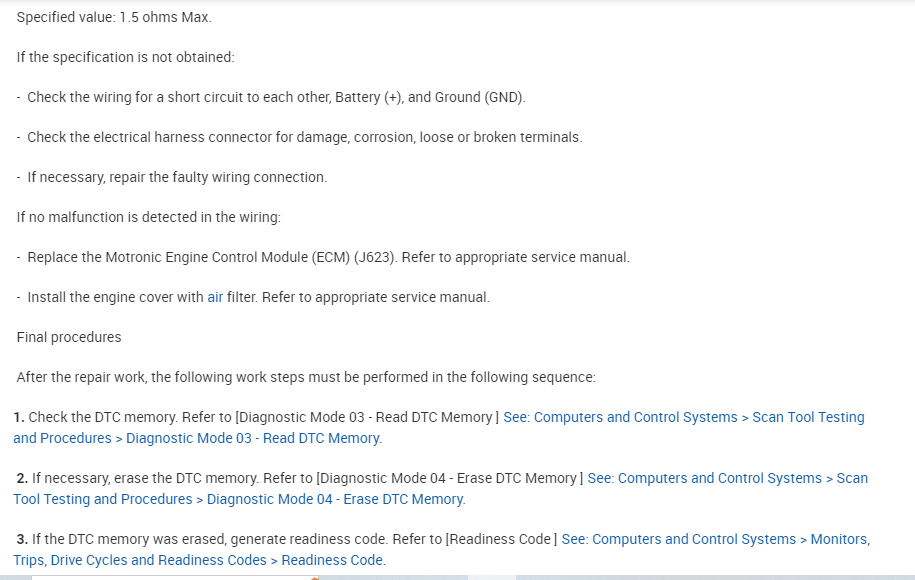915x580 pixels.
Task: Click bold step number 3
Action: click(21, 539)
